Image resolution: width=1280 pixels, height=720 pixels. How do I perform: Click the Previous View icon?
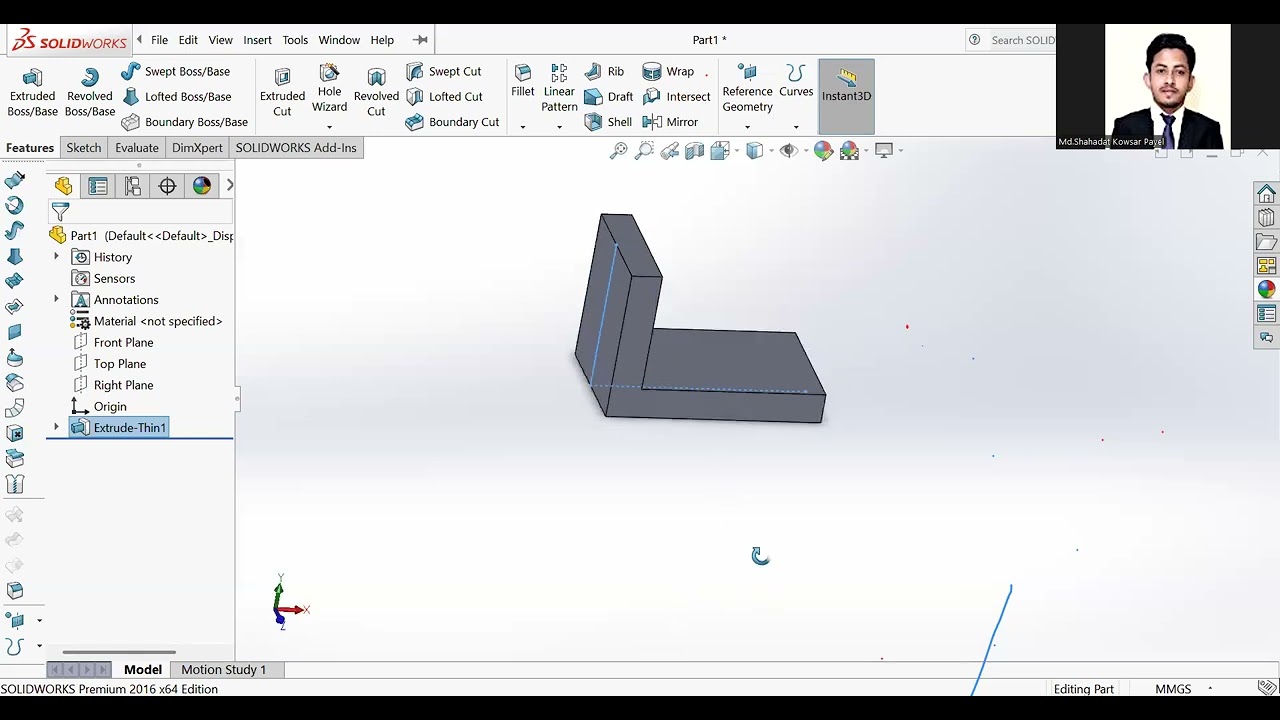670,150
